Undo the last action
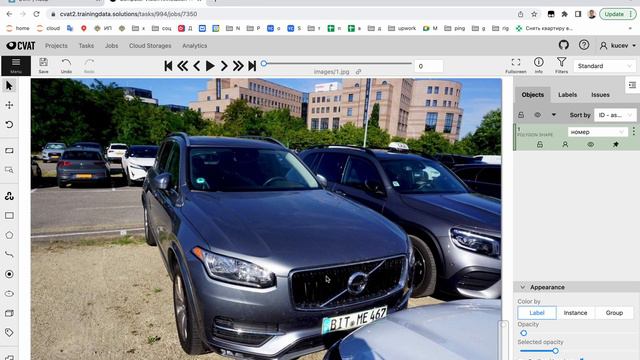Image resolution: width=640 pixels, height=360 pixels. point(66,65)
